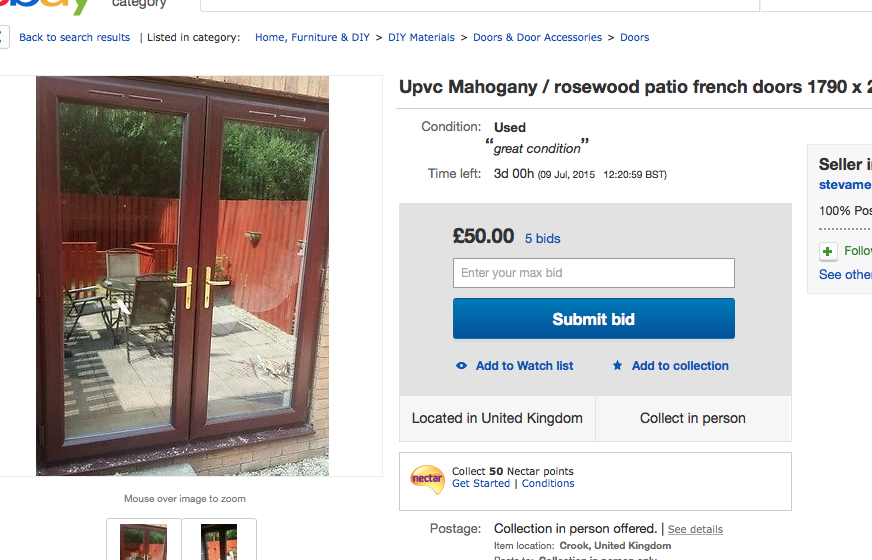
Task: Add the item to Watch list
Action: coord(524,366)
